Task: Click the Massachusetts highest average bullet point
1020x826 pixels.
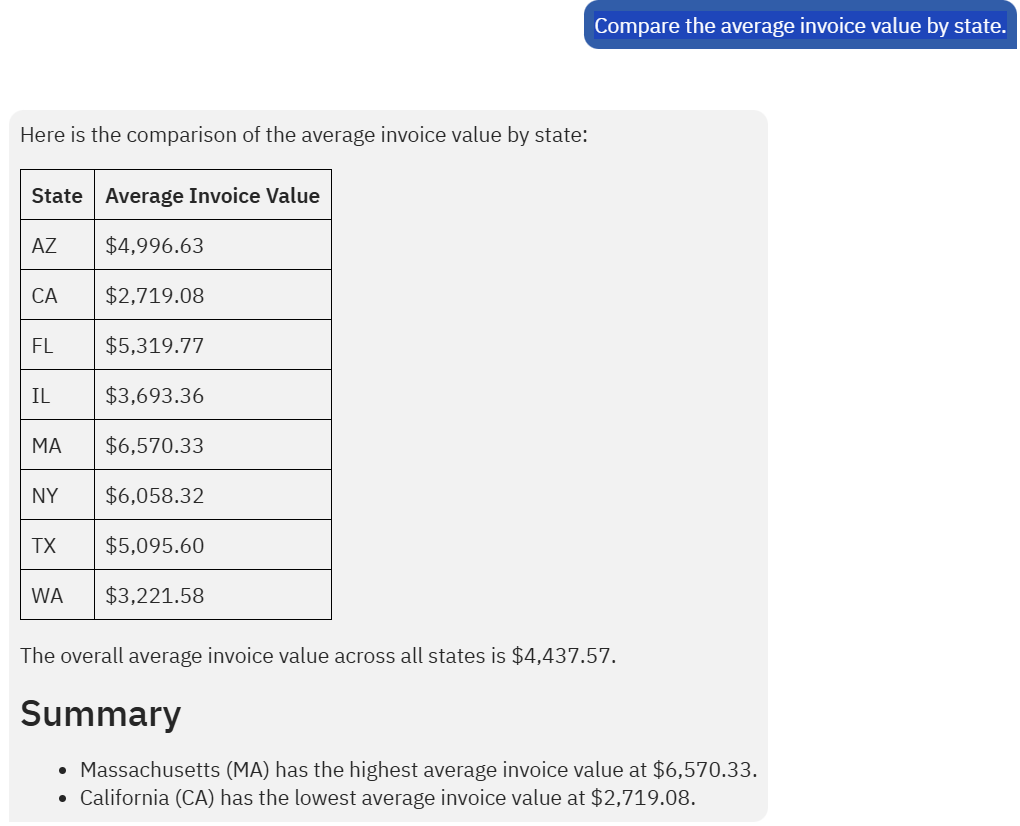Action: [x=418, y=770]
